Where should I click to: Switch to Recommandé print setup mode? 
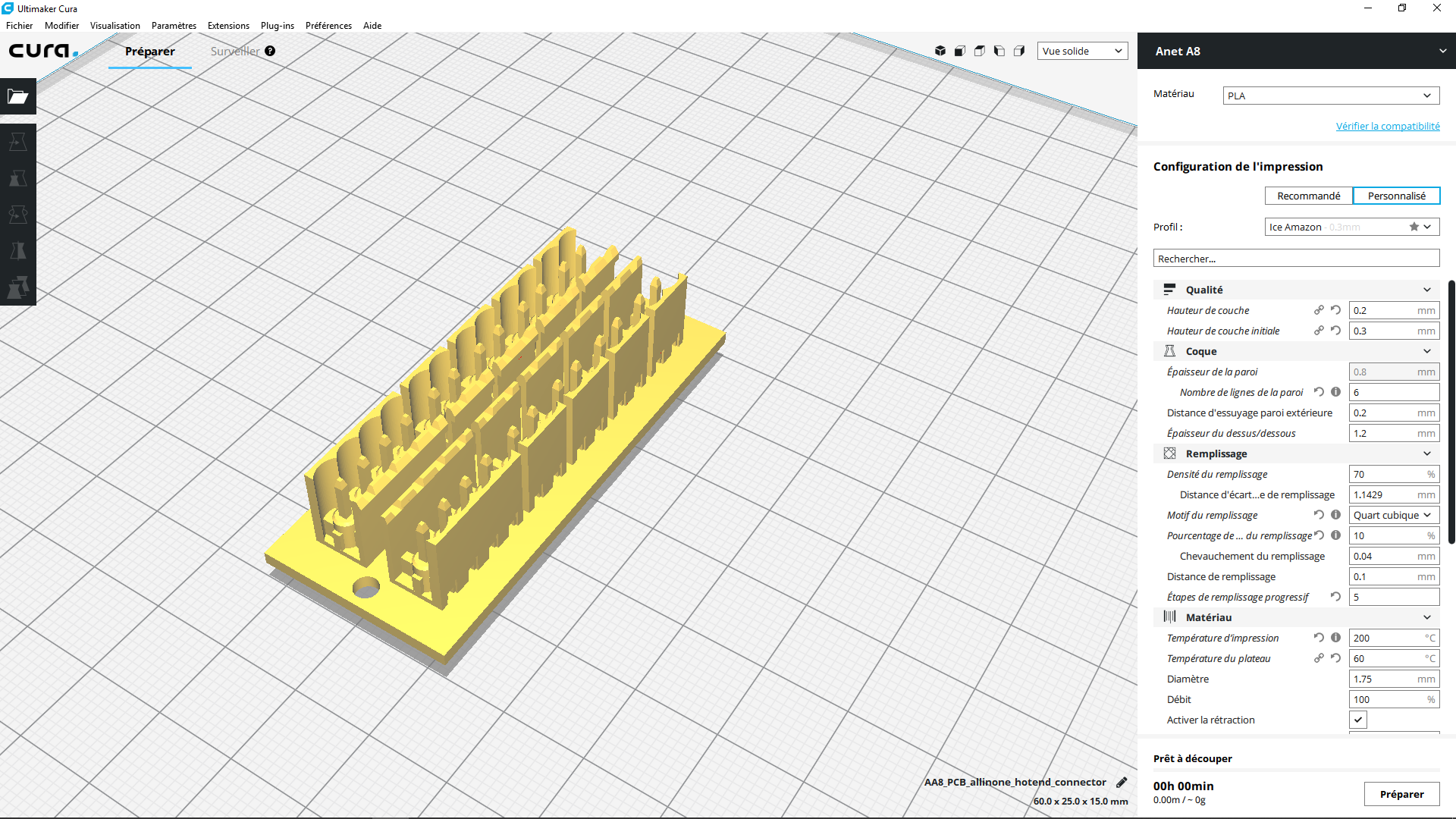[1308, 196]
